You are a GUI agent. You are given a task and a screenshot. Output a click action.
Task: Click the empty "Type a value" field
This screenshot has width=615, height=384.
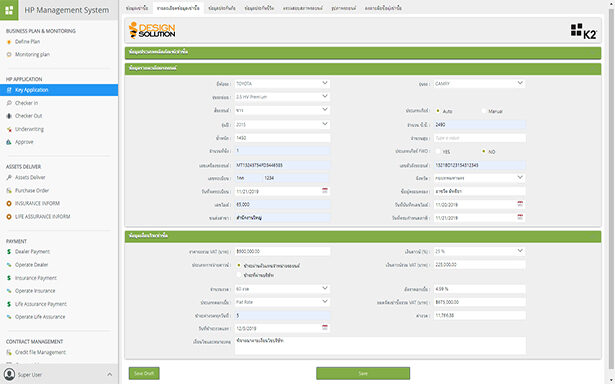tap(479, 138)
